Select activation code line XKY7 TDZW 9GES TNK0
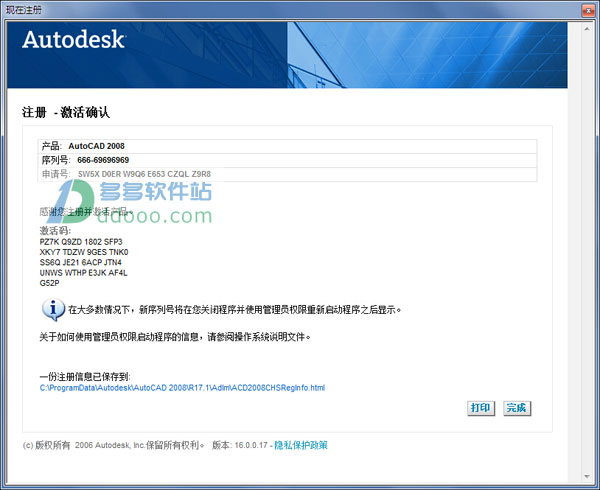600x490 pixels. point(84,252)
